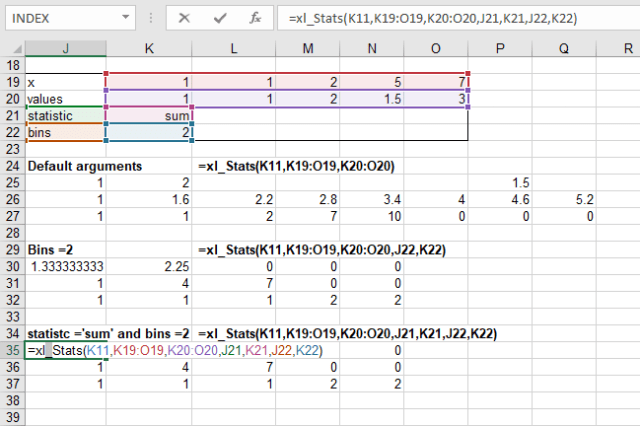Click the Enter checkmark icon in formula bar
The height and width of the screenshot is (426, 640).
pos(221,18)
